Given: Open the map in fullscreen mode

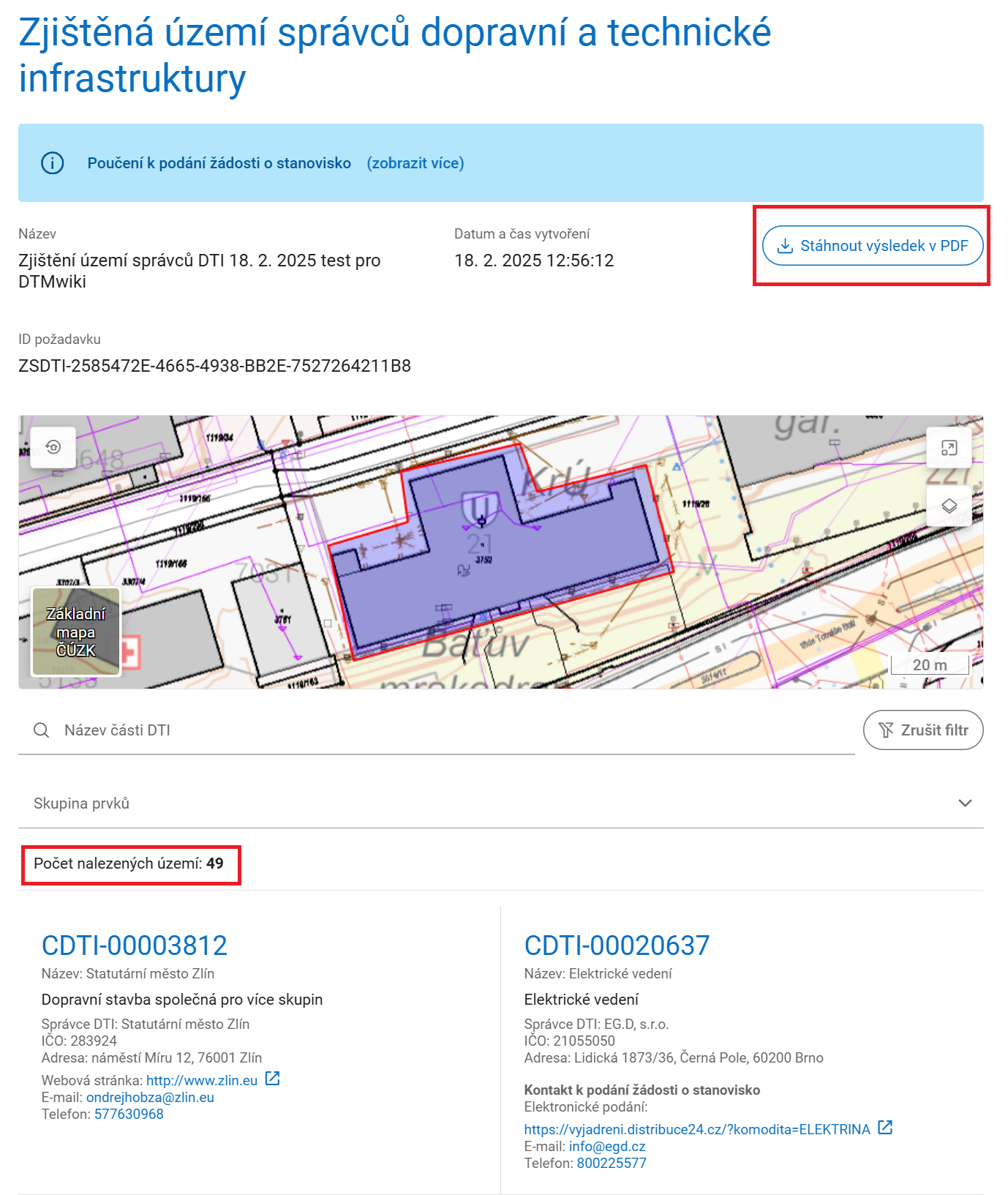Looking at the screenshot, I should [x=949, y=448].
